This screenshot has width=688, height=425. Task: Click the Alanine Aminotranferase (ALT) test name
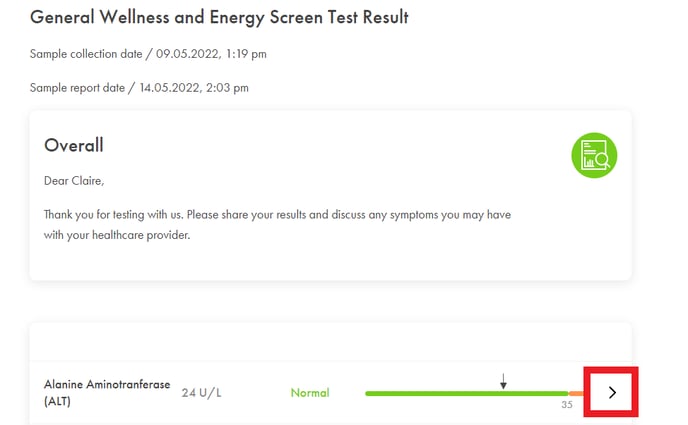[107, 393]
